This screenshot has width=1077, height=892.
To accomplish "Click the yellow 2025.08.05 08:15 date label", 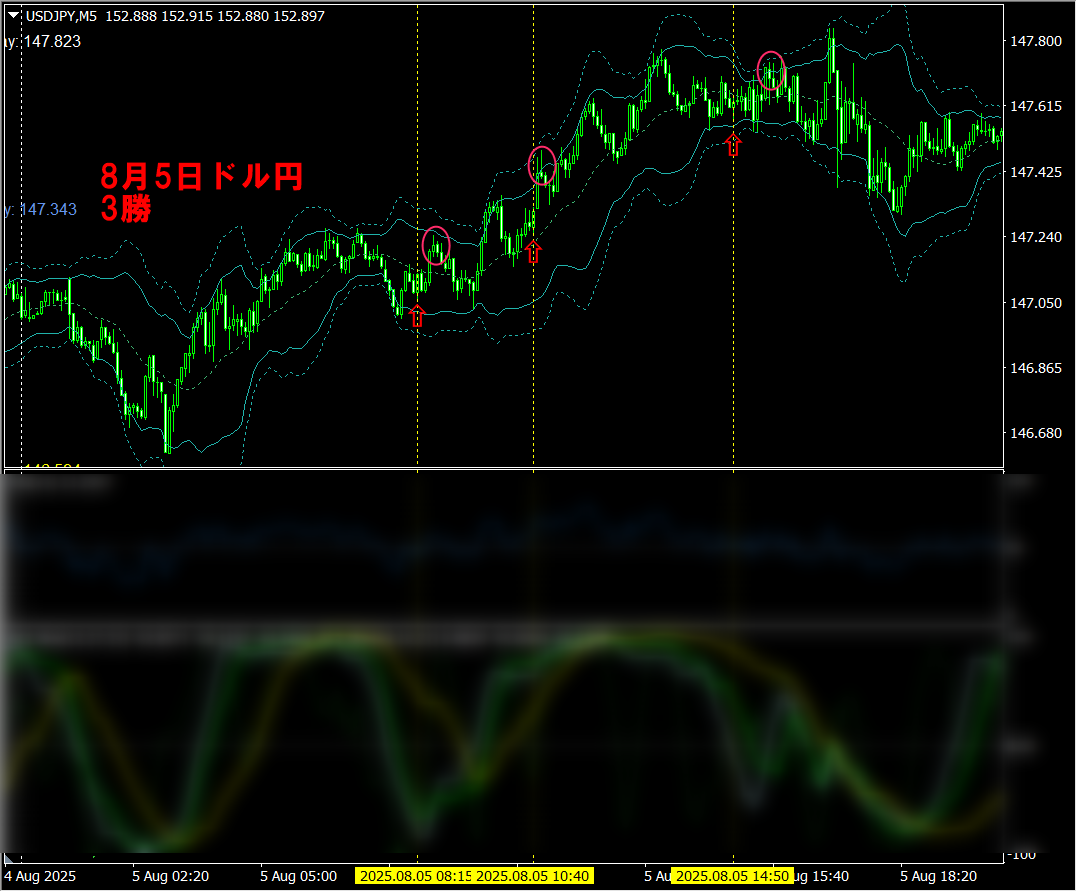I will [415, 876].
